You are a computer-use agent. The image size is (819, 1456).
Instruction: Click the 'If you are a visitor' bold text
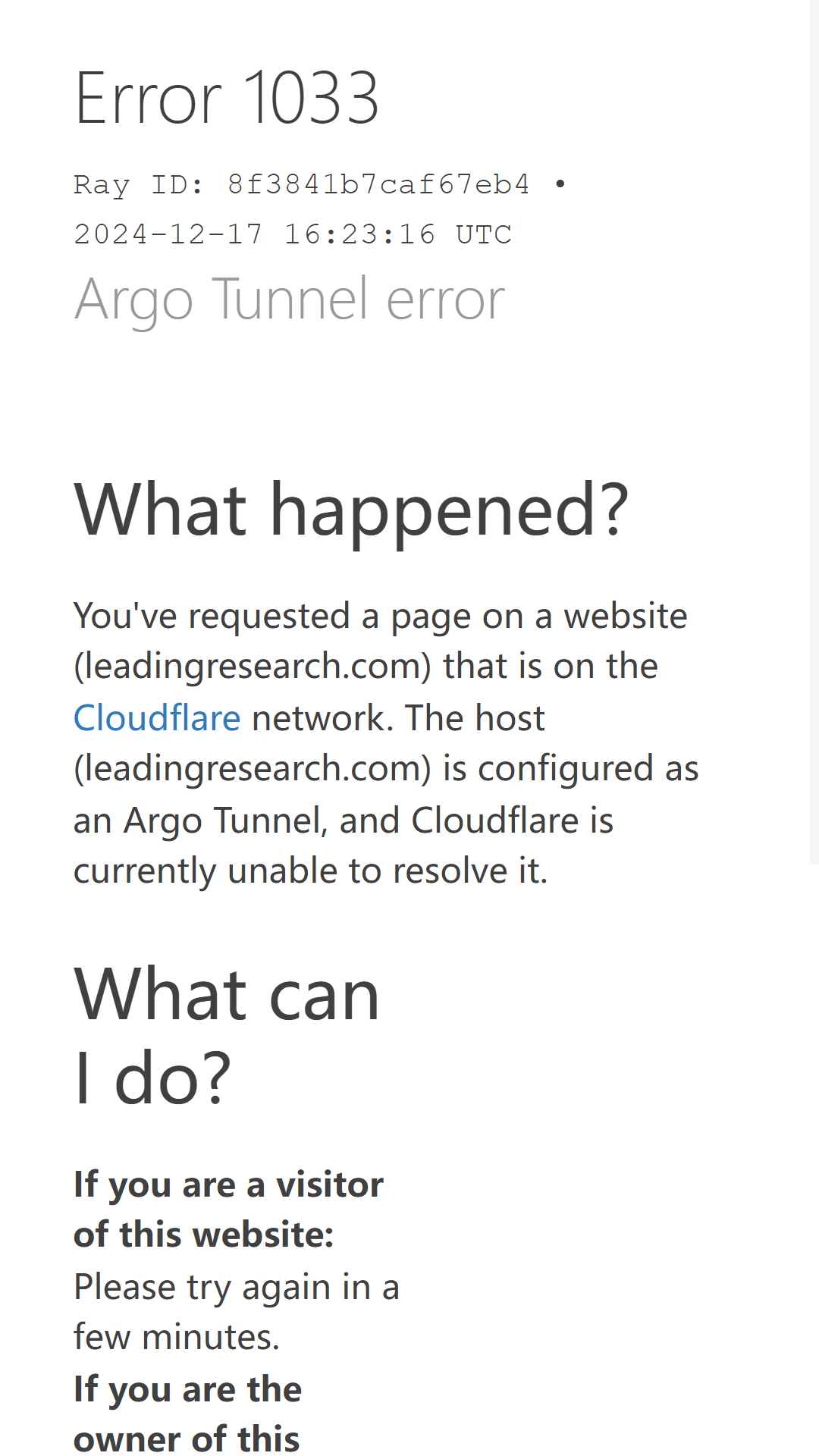click(228, 1185)
